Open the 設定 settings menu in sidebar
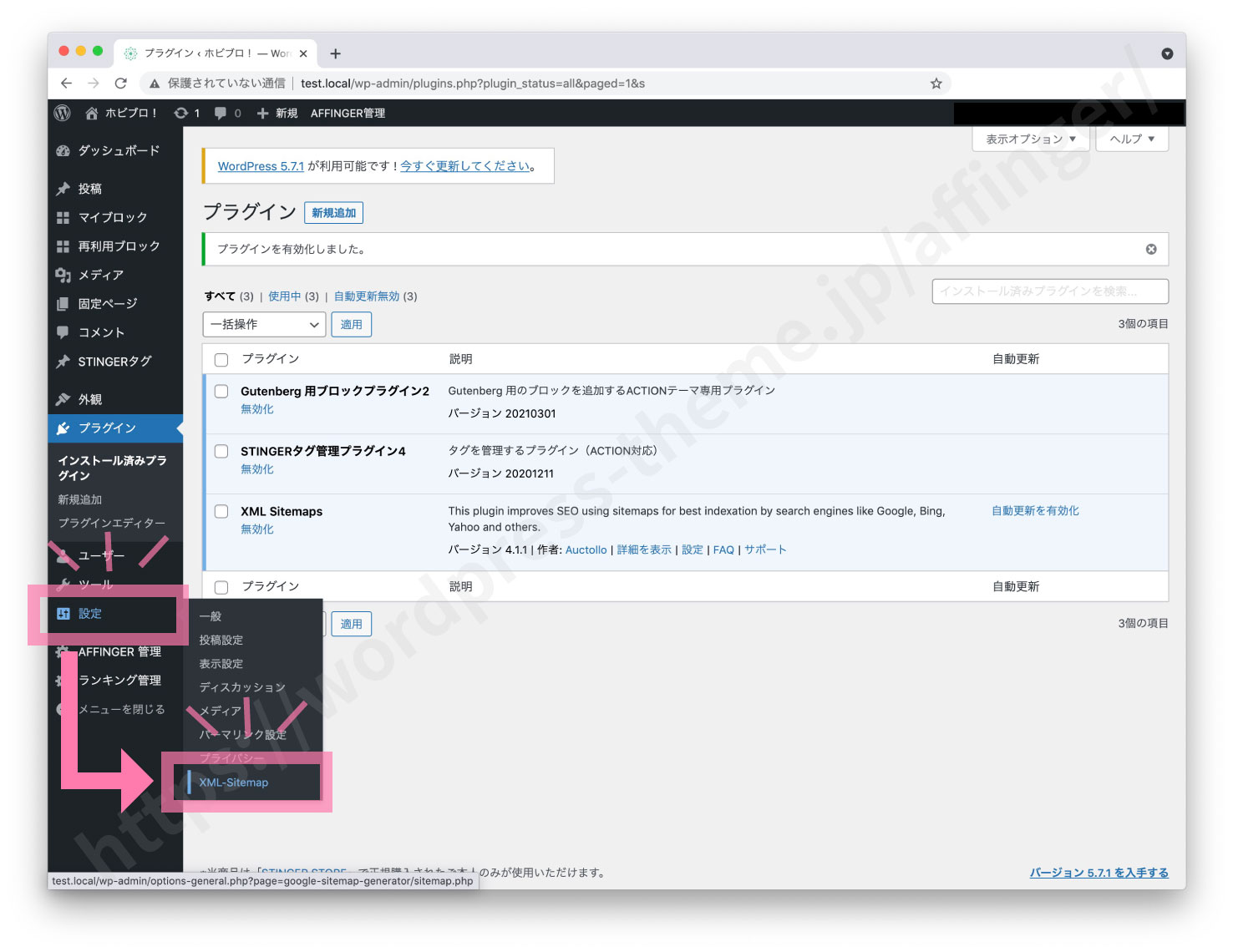The width and height of the screenshot is (1233, 952). (x=115, y=614)
